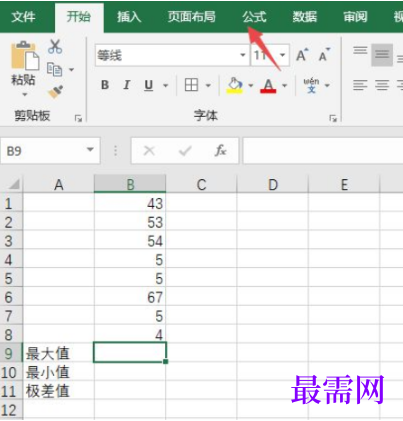Align text to top of cell
This screenshot has width=403, height=421.
(360, 51)
